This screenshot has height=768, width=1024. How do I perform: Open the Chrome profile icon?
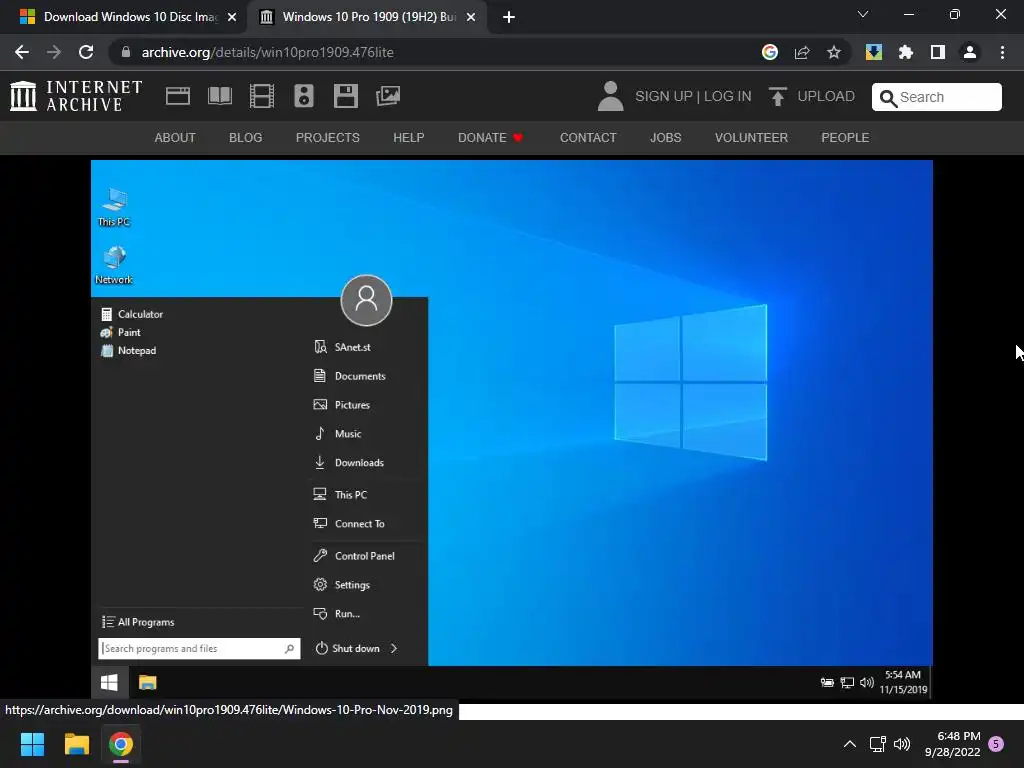coord(970,52)
